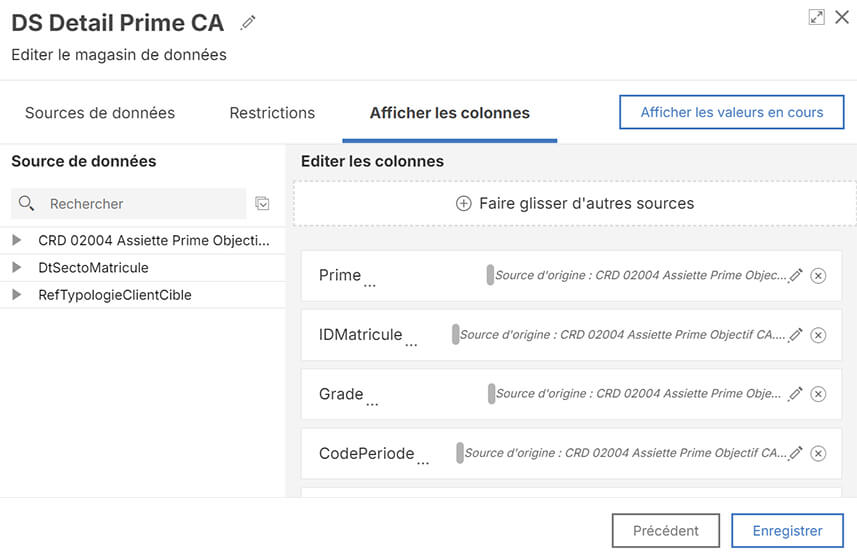Expand the DtSectoMatricule source
Image resolution: width=857 pixels, height=556 pixels.
point(16,267)
